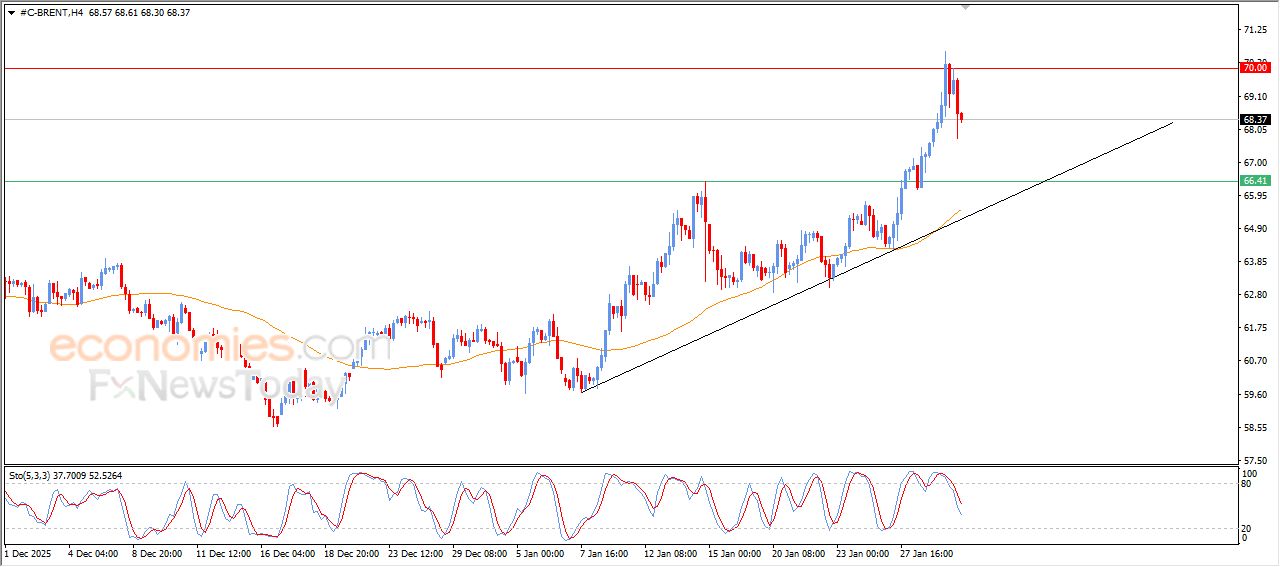The image size is (1280, 567).
Task: Click the 27 Jan 16:00 date label
Action: tap(928, 552)
